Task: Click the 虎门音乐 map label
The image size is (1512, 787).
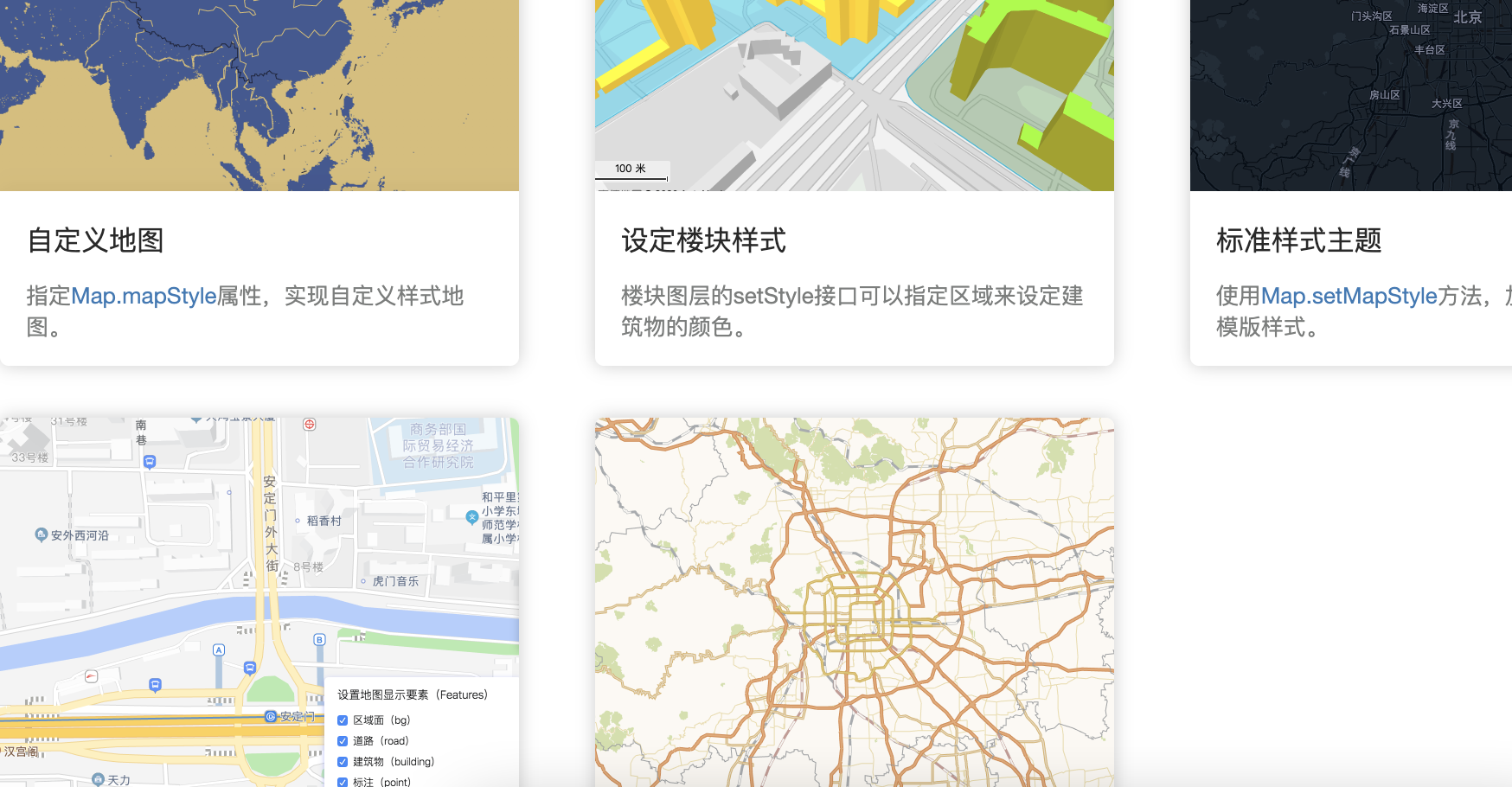Action: coord(395,581)
